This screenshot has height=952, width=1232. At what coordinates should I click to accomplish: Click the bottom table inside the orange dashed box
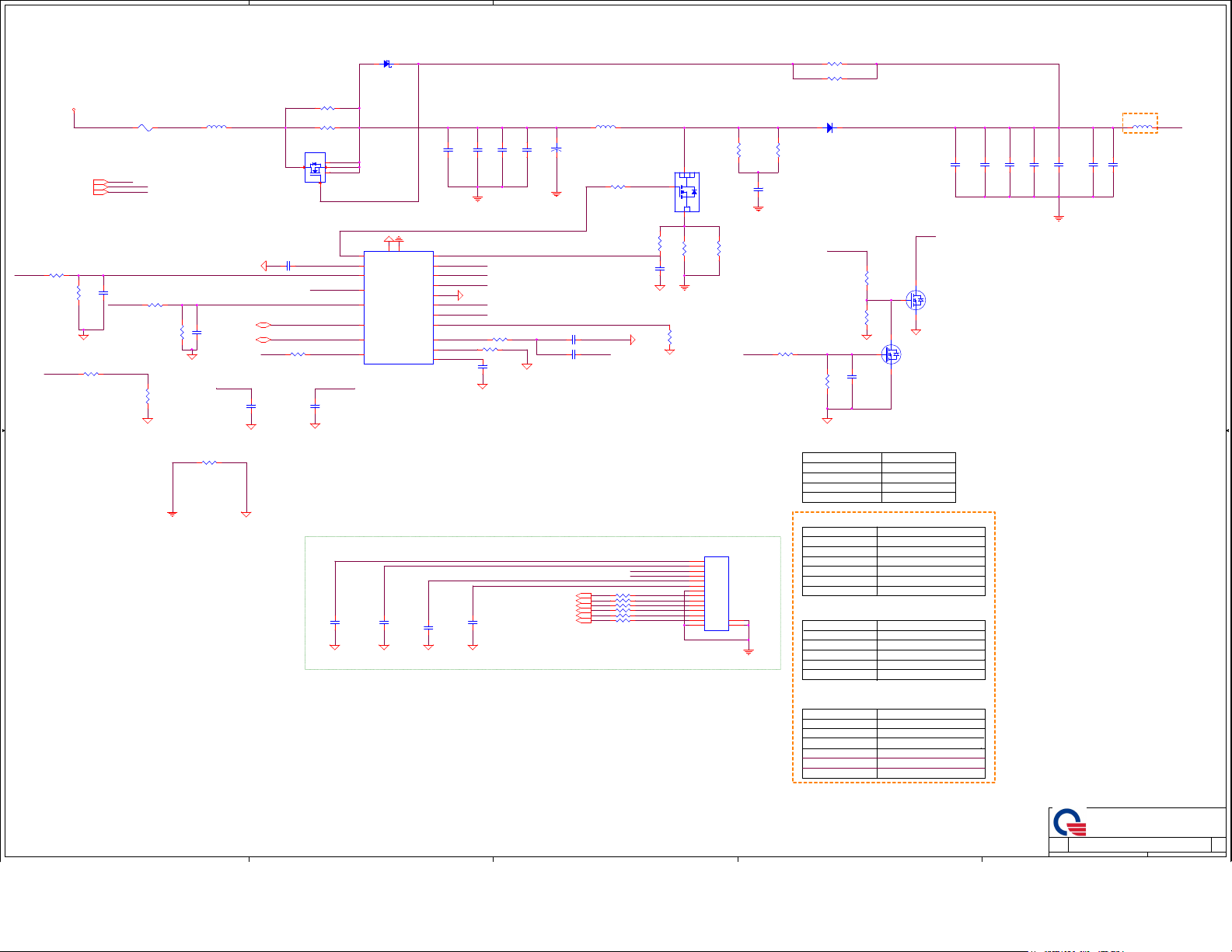pos(894,743)
